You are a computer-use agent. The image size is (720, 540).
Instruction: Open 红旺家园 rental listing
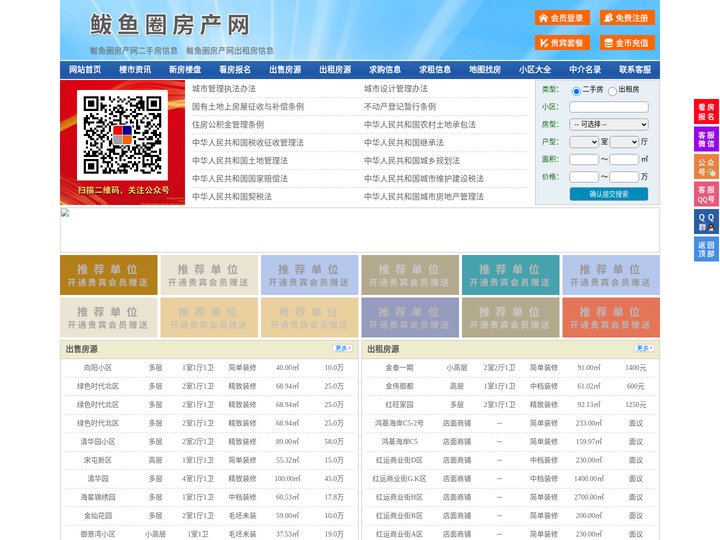pos(399,405)
